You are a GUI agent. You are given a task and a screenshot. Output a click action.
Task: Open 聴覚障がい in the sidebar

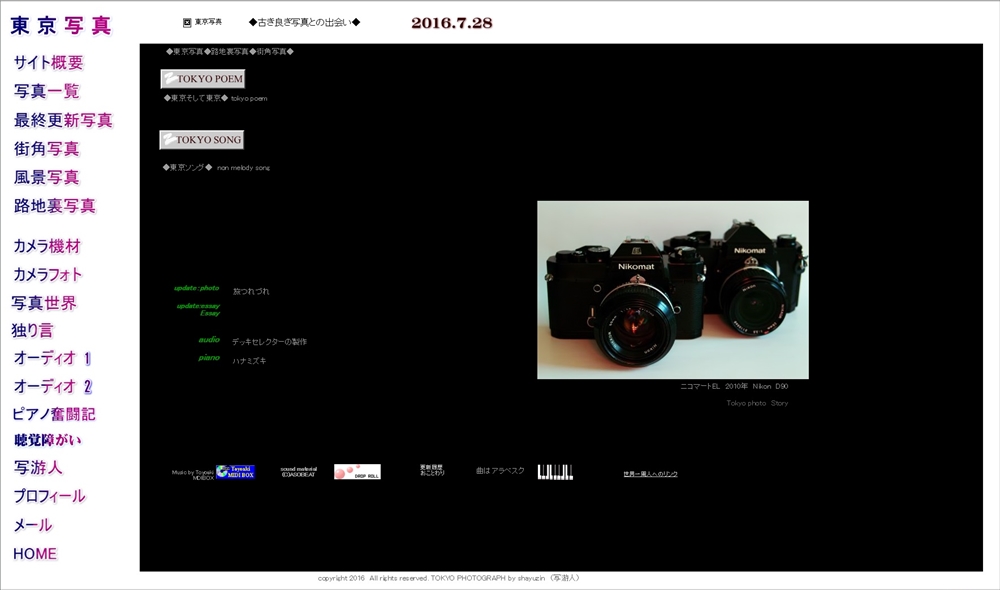[x=48, y=440]
